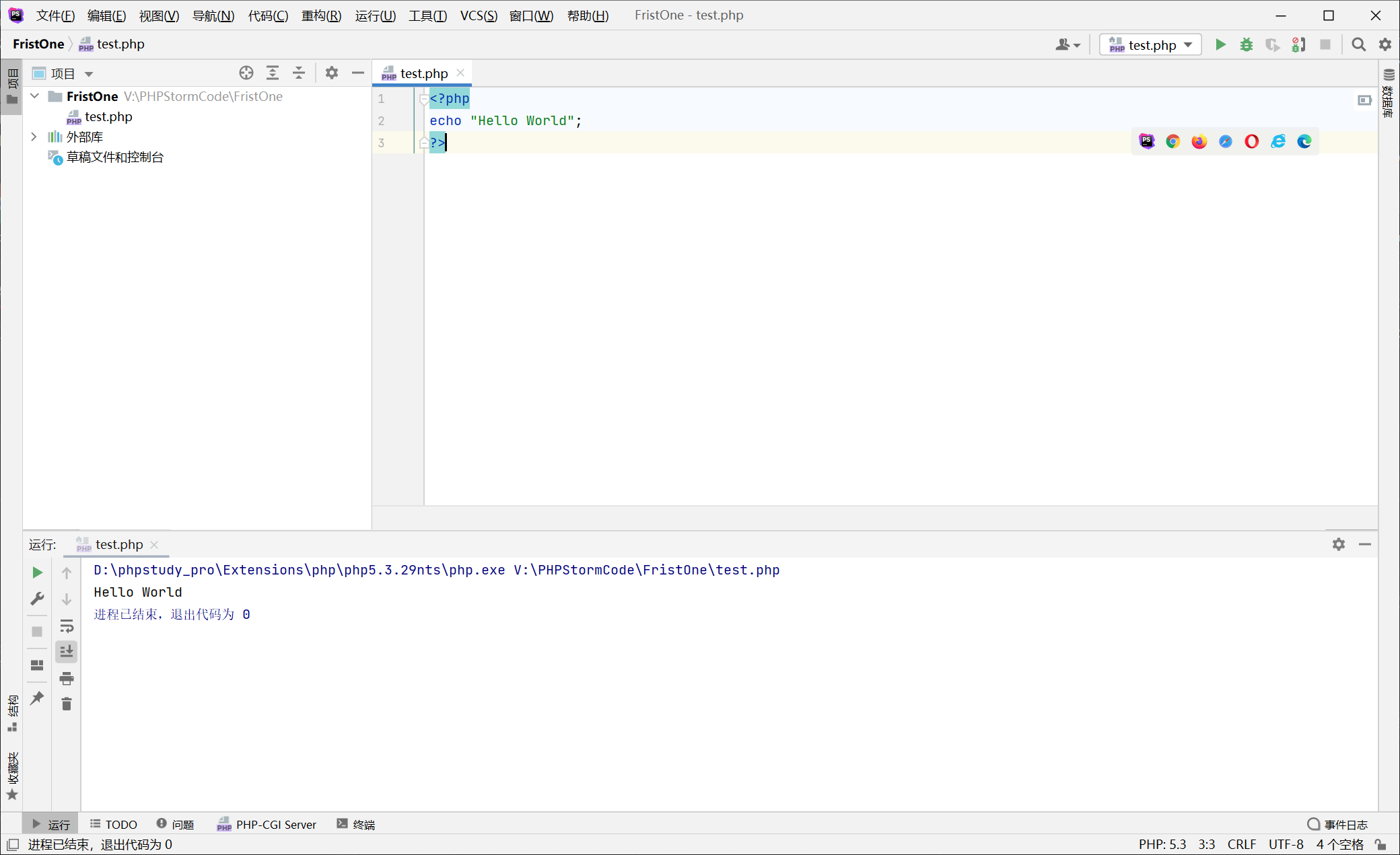Open run configuration wrench icon

tap(37, 599)
